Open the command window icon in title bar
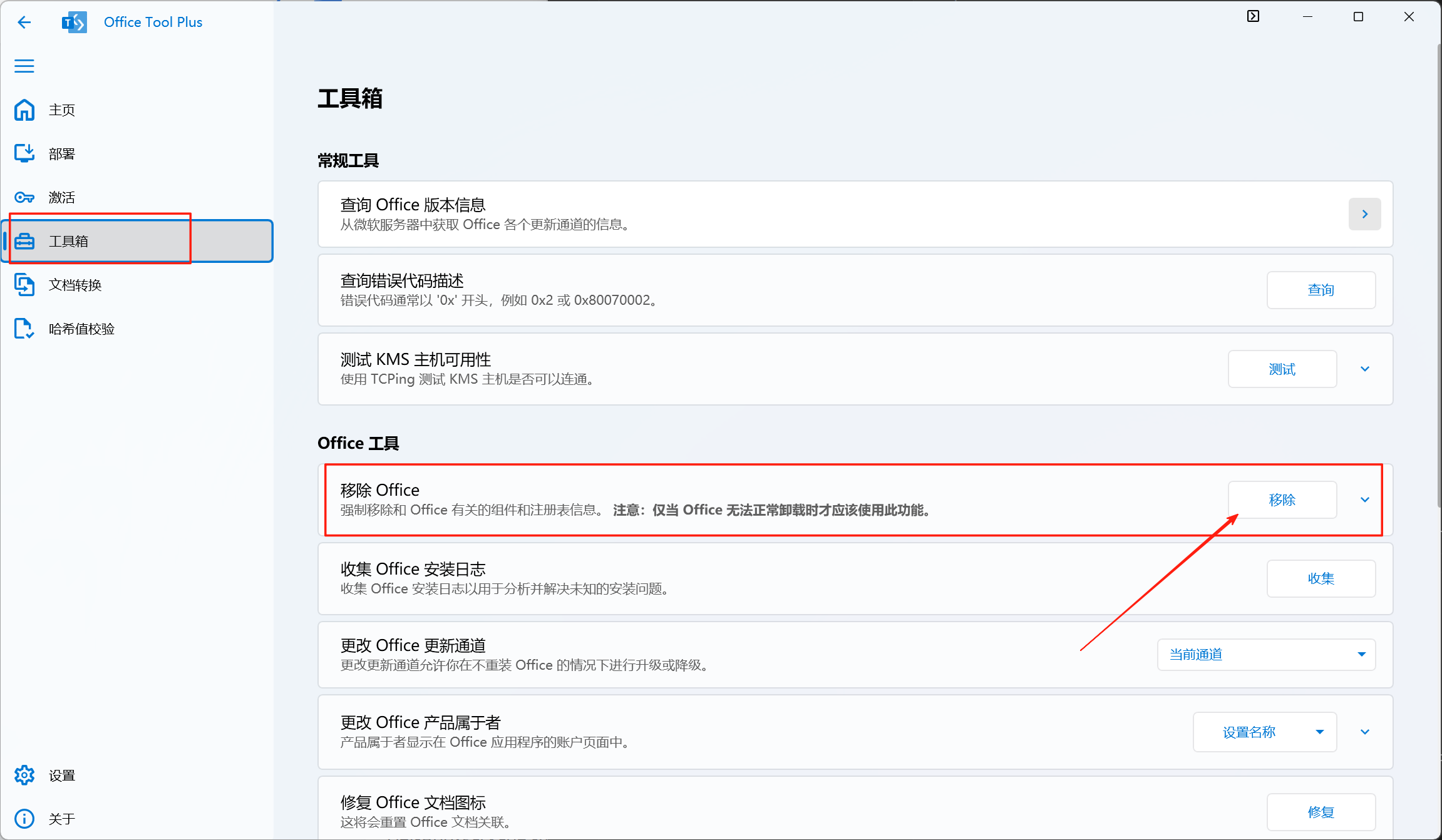 tap(1253, 16)
